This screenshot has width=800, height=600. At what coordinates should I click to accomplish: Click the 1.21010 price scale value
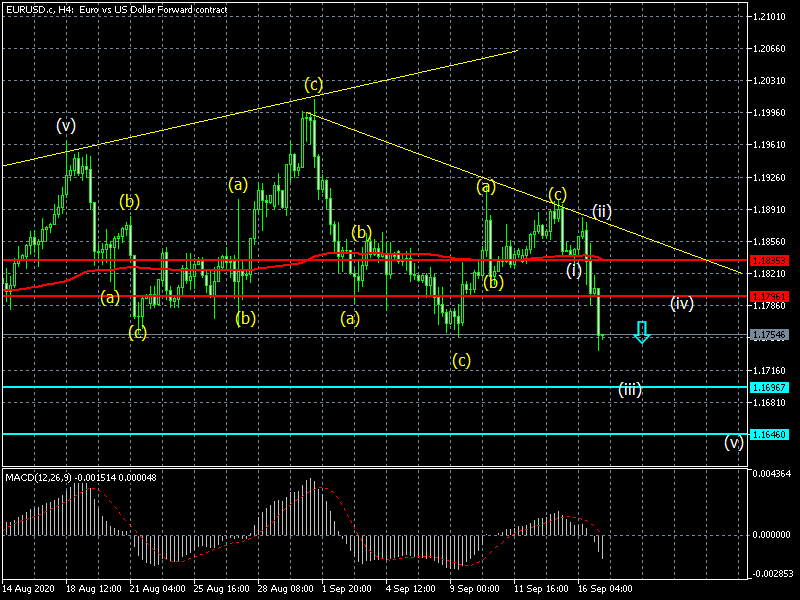tap(770, 18)
